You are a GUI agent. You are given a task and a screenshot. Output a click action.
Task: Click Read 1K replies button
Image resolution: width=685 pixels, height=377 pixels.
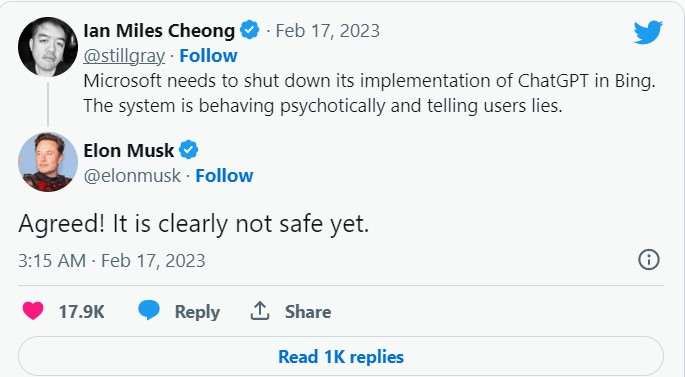click(341, 356)
